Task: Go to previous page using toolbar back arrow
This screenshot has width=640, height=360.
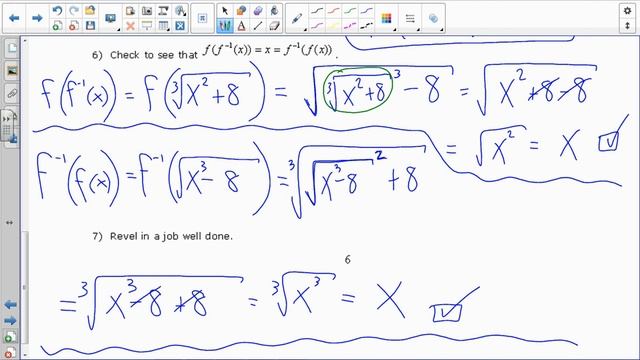Action: click(14, 18)
